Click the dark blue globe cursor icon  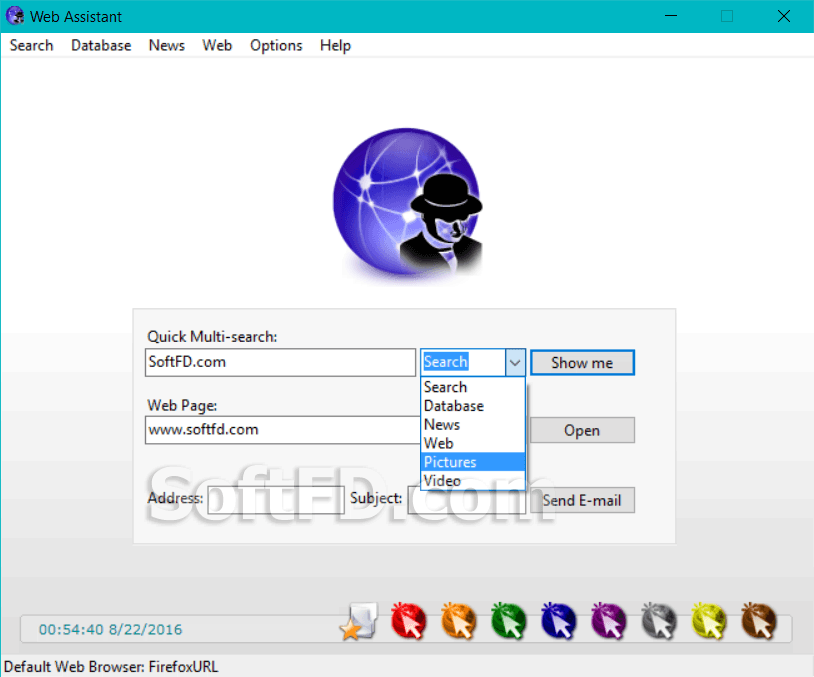pyautogui.click(x=559, y=621)
